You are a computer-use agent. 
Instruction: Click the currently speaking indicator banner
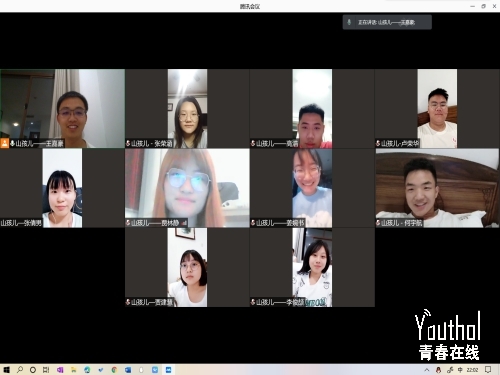coord(387,22)
